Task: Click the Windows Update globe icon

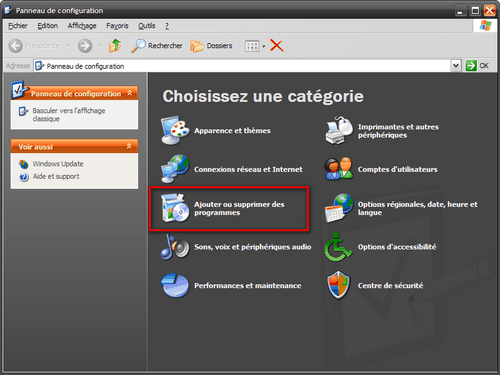Action: click(24, 164)
